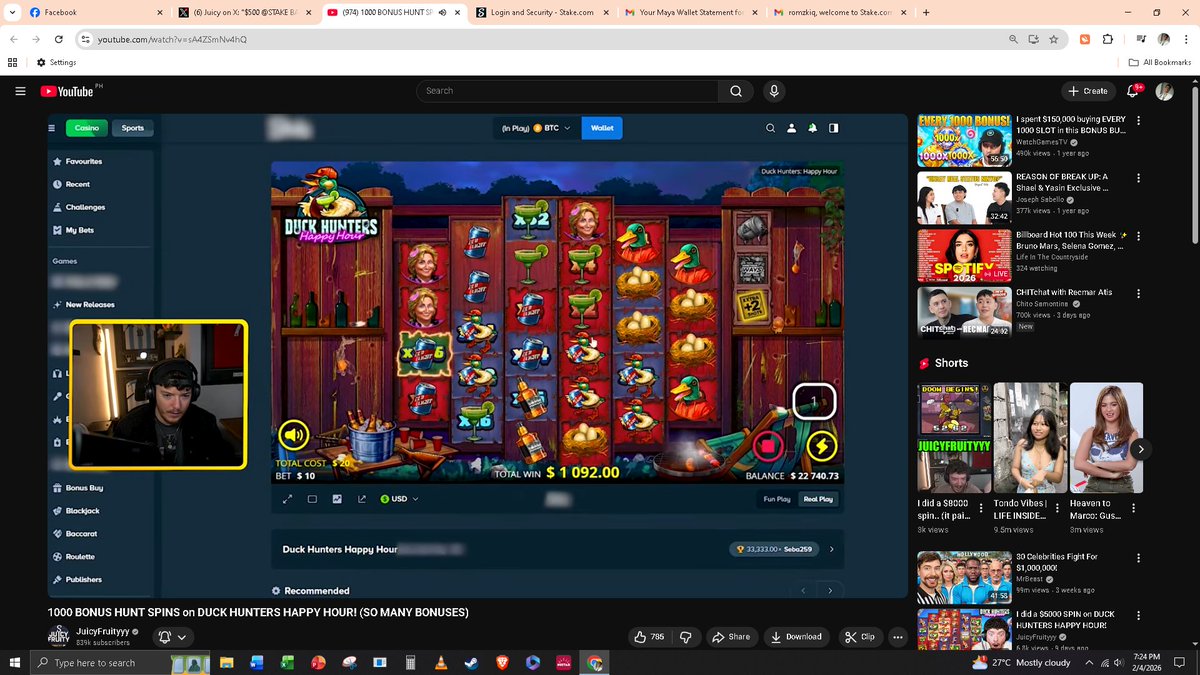Open YouTube account avatar menu
Image resolution: width=1200 pixels, height=675 pixels.
[1165, 91]
